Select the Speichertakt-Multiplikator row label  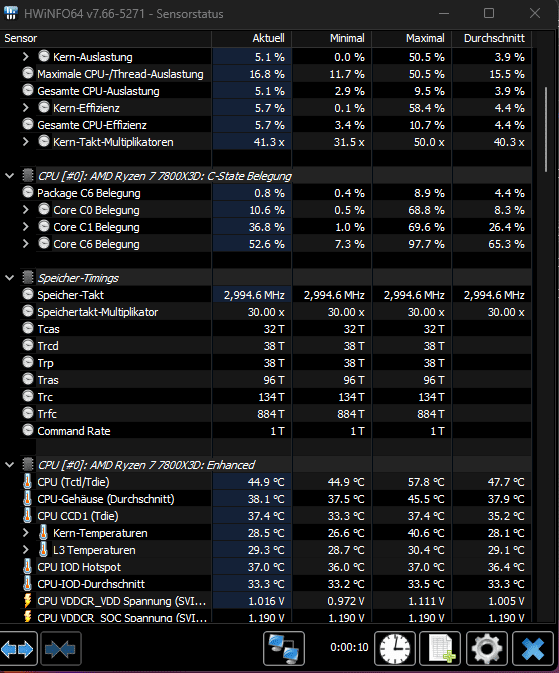point(97,312)
